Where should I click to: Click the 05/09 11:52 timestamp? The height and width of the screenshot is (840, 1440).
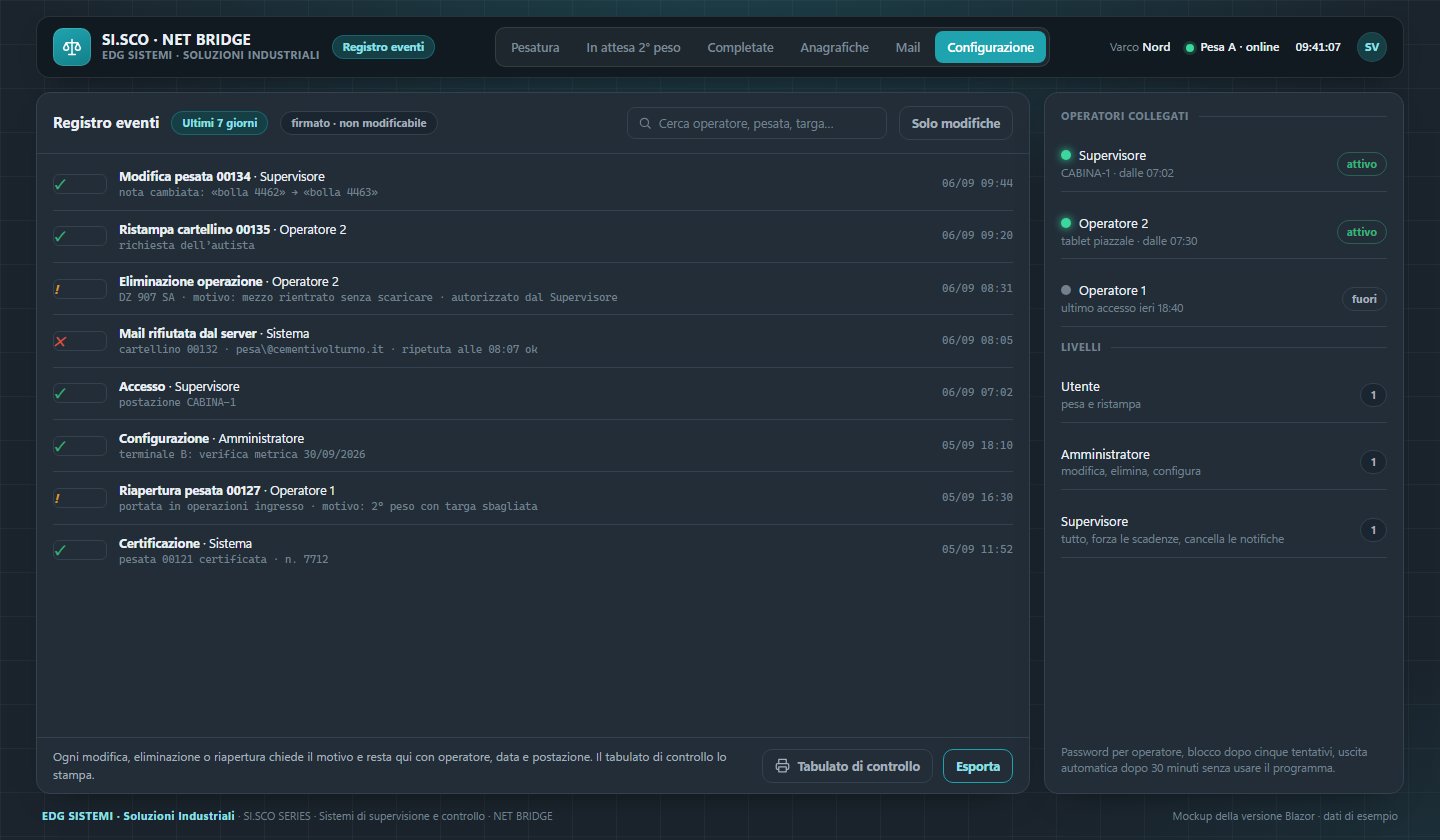[x=977, y=549]
